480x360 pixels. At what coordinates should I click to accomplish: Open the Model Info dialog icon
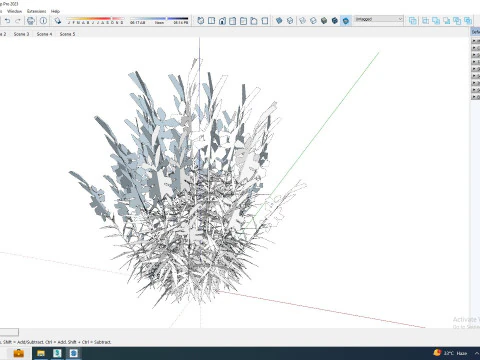(43, 21)
